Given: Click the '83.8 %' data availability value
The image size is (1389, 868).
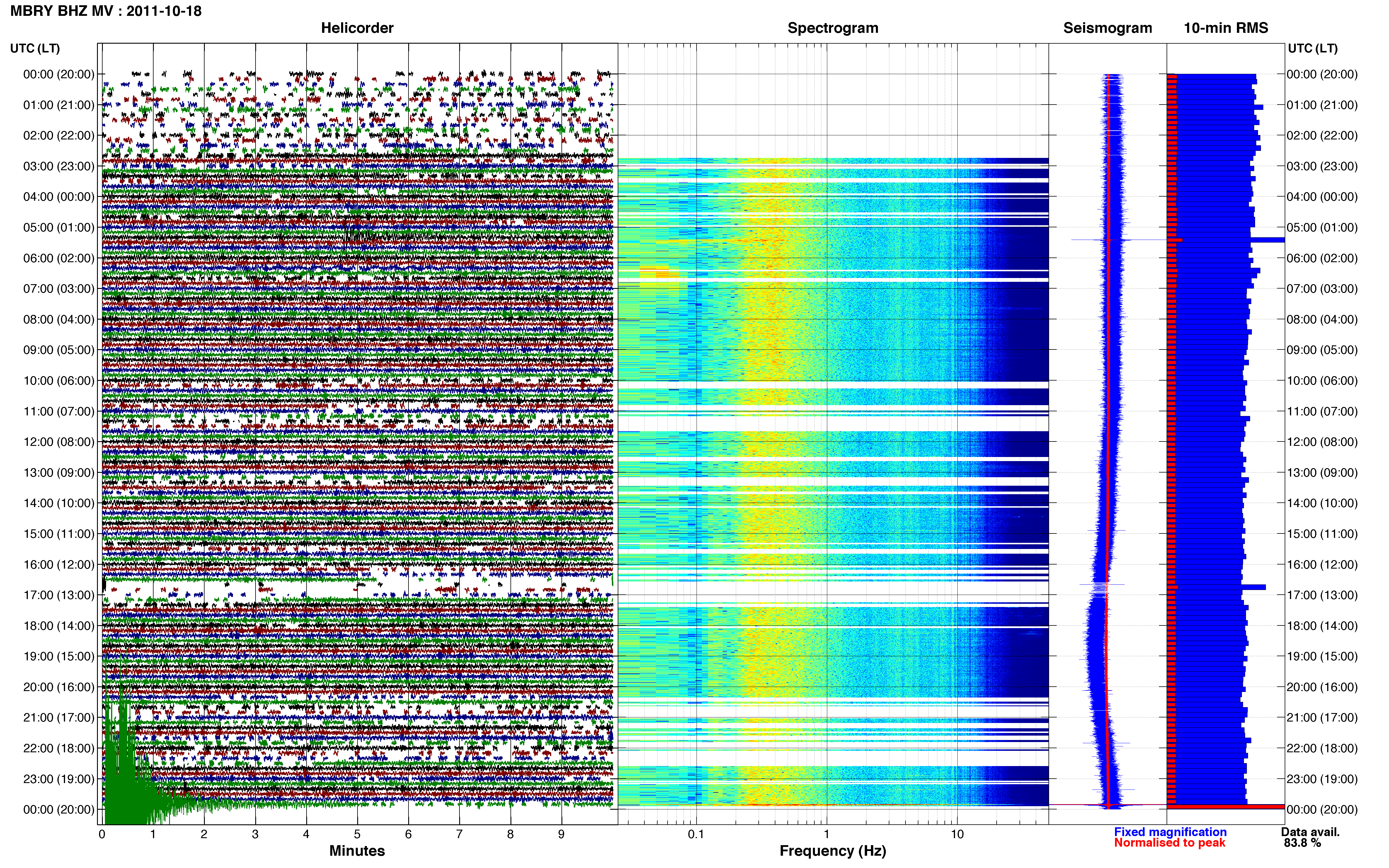Looking at the screenshot, I should click(1302, 843).
